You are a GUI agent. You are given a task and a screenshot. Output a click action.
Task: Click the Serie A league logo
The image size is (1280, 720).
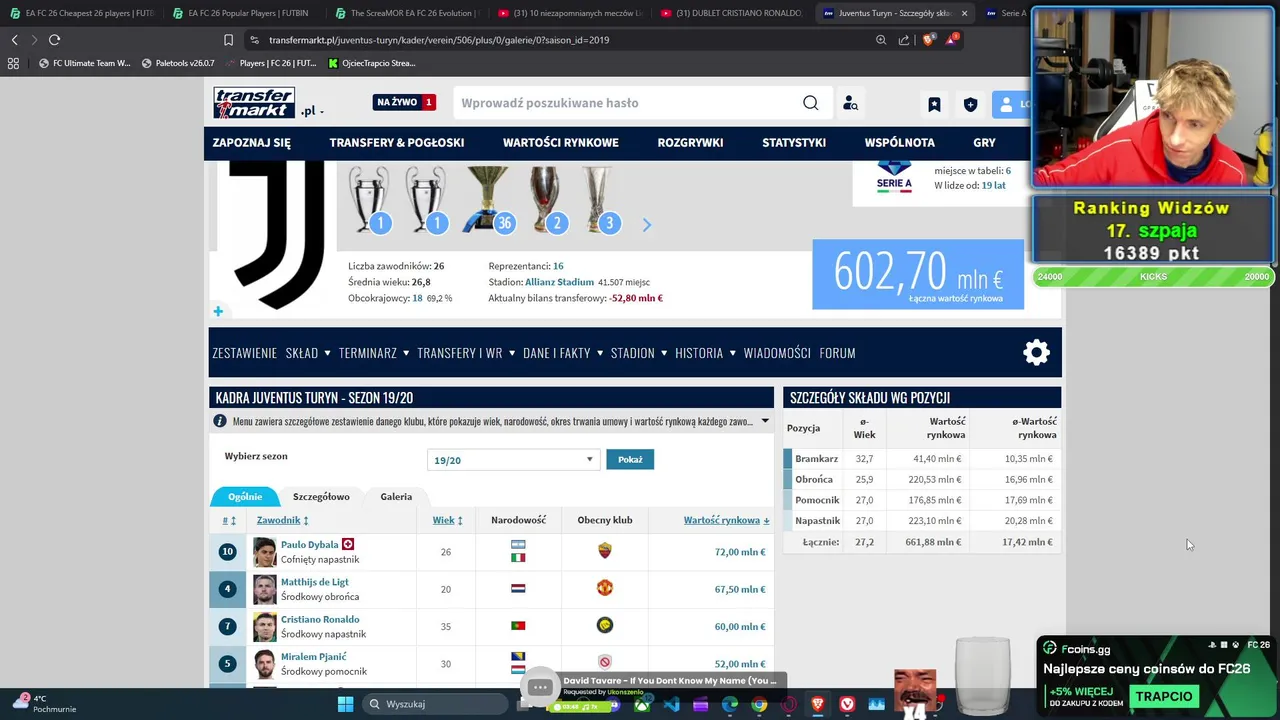tap(894, 177)
